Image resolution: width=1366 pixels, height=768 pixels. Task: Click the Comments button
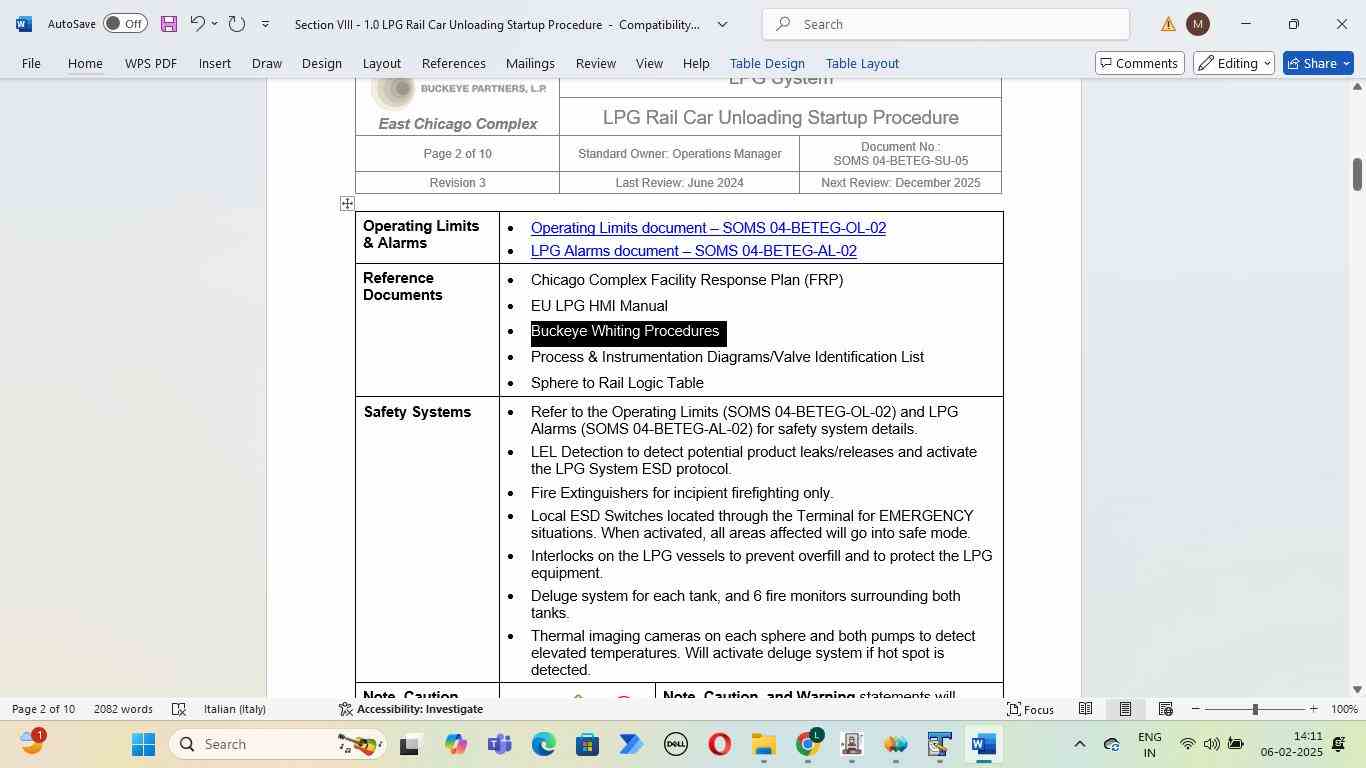coord(1138,64)
